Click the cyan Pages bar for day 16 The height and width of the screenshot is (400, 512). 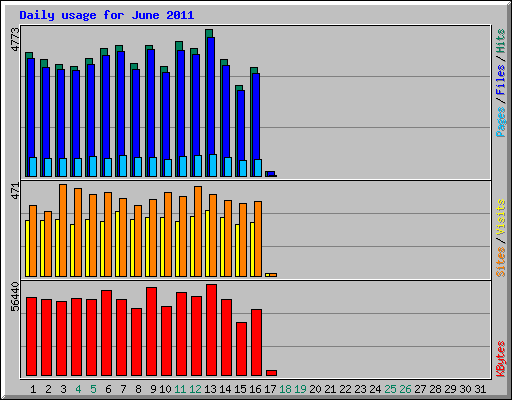pyautogui.click(x=258, y=168)
